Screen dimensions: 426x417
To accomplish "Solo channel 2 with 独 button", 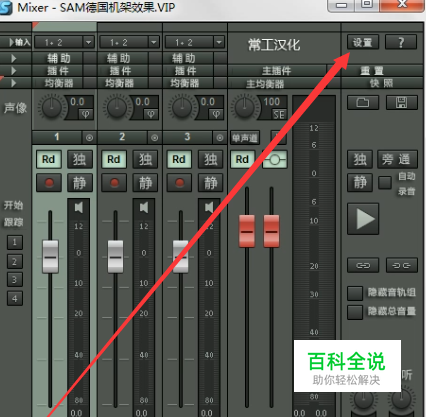I will click(145, 160).
